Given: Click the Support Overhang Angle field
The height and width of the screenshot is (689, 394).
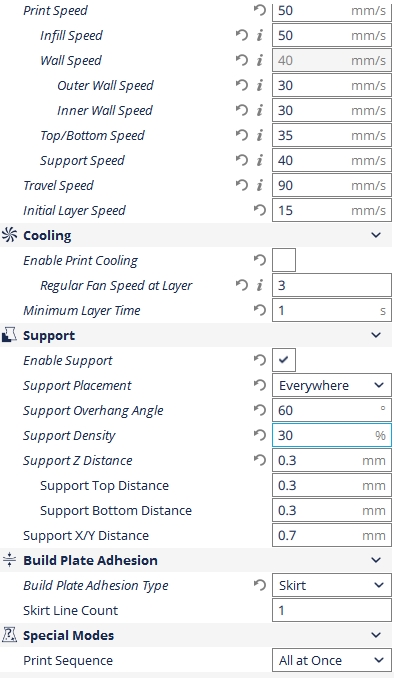Looking at the screenshot, I should (332, 410).
